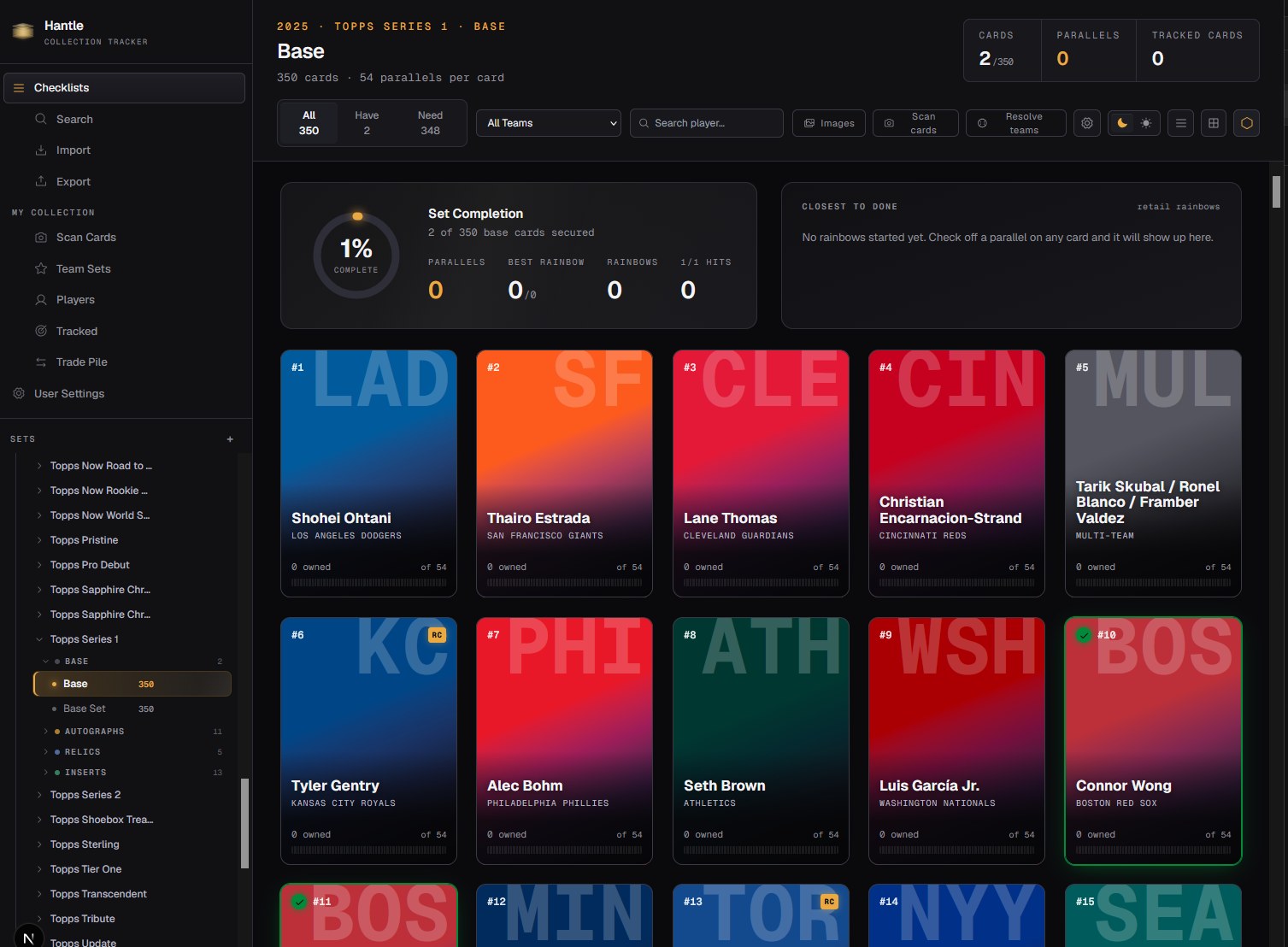Expand the Topps Sterling node

click(x=39, y=844)
